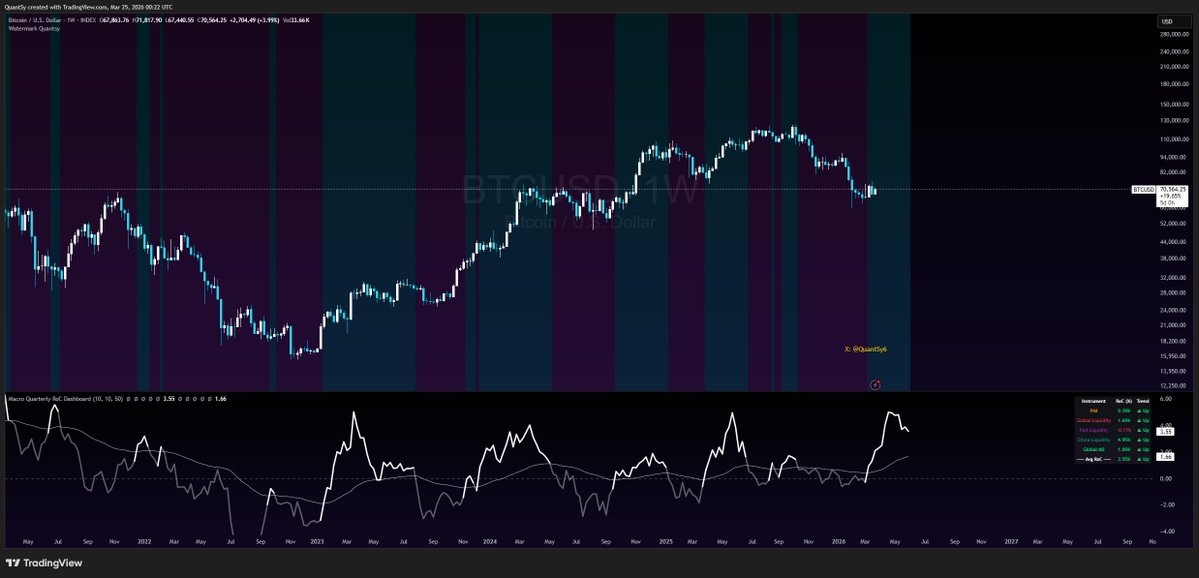Click the high price H71,817.90
The image size is (1199, 578).
pos(147,21)
